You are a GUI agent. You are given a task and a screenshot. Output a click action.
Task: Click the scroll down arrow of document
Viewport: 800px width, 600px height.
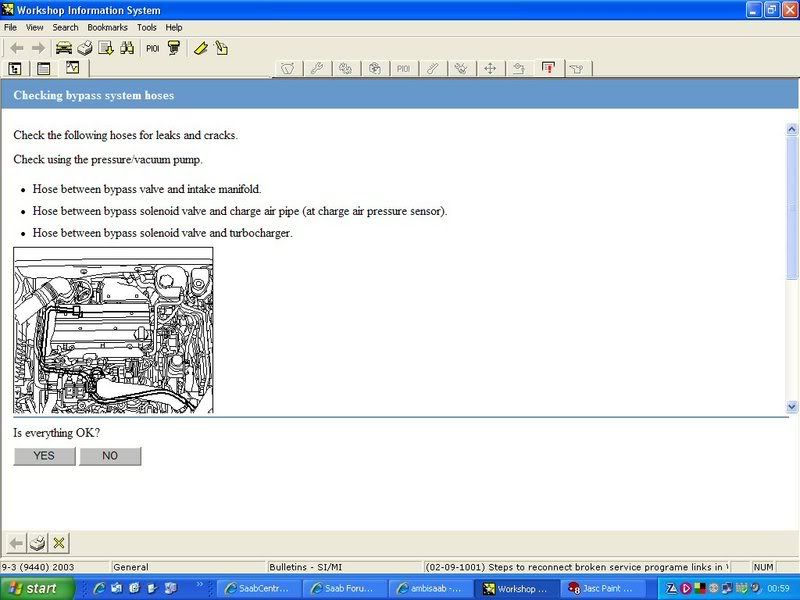click(x=792, y=407)
